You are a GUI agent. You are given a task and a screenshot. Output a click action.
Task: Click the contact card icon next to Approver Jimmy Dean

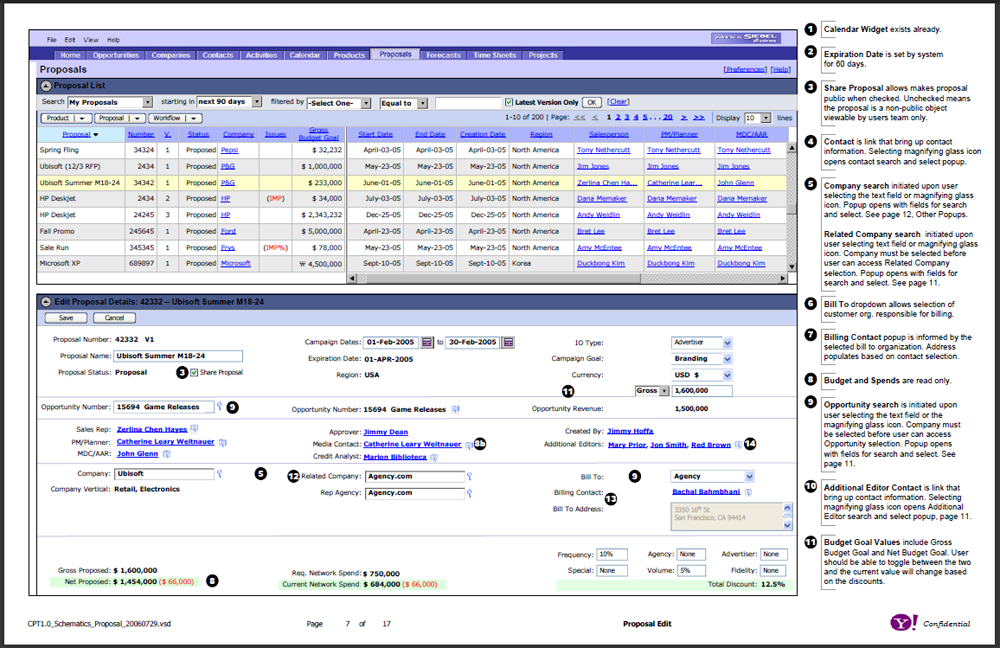tap(418, 430)
